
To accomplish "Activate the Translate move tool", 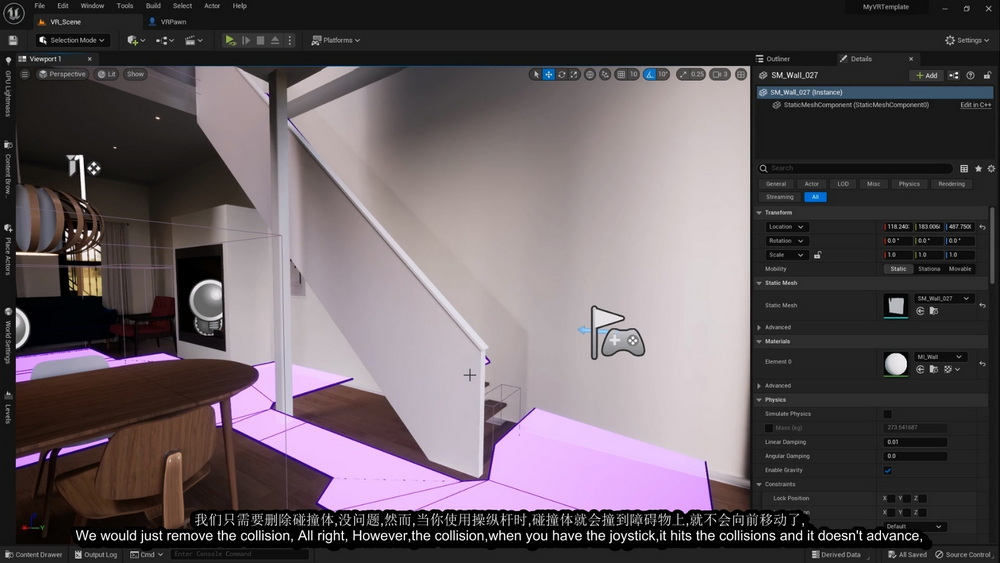I will (548, 75).
